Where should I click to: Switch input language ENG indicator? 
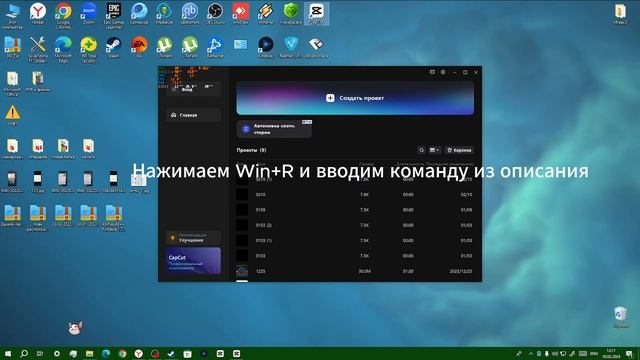[594, 353]
